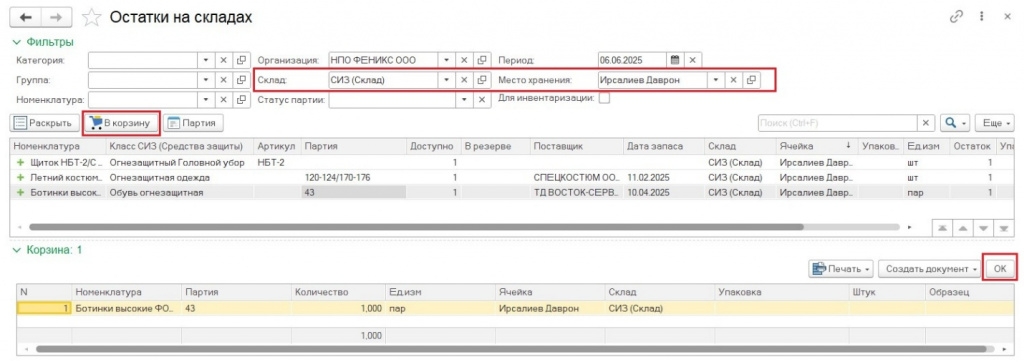This screenshot has width=1024, height=362.
Task: Confirm the basket with OK
Action: pyautogui.click(x=1000, y=269)
